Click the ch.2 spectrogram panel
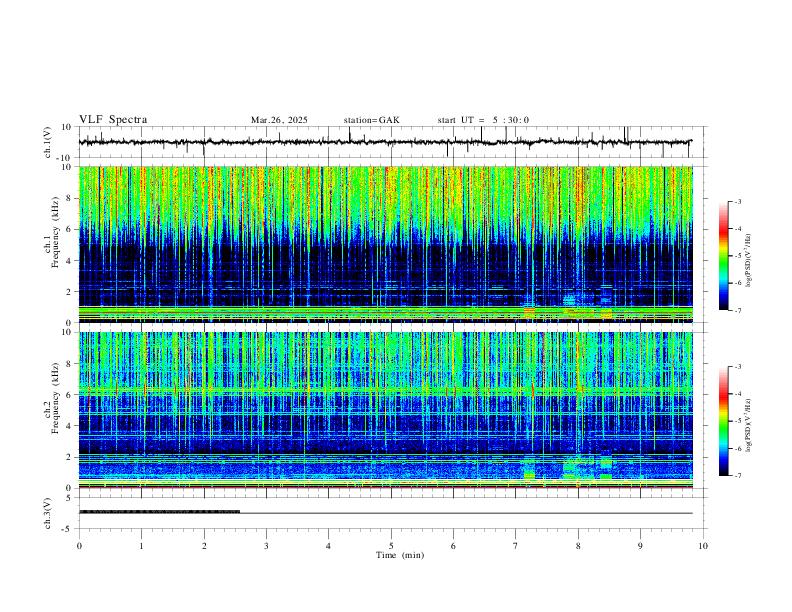This screenshot has width=792, height=612. (x=386, y=410)
